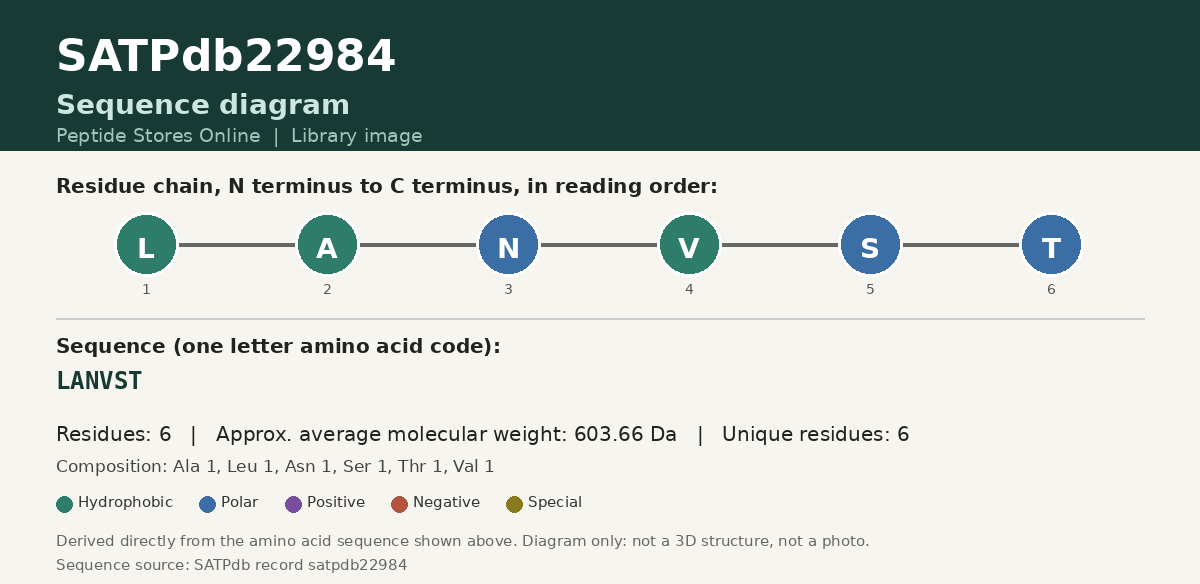
Task: Click the SATPdb22984 title
Action: (x=226, y=57)
